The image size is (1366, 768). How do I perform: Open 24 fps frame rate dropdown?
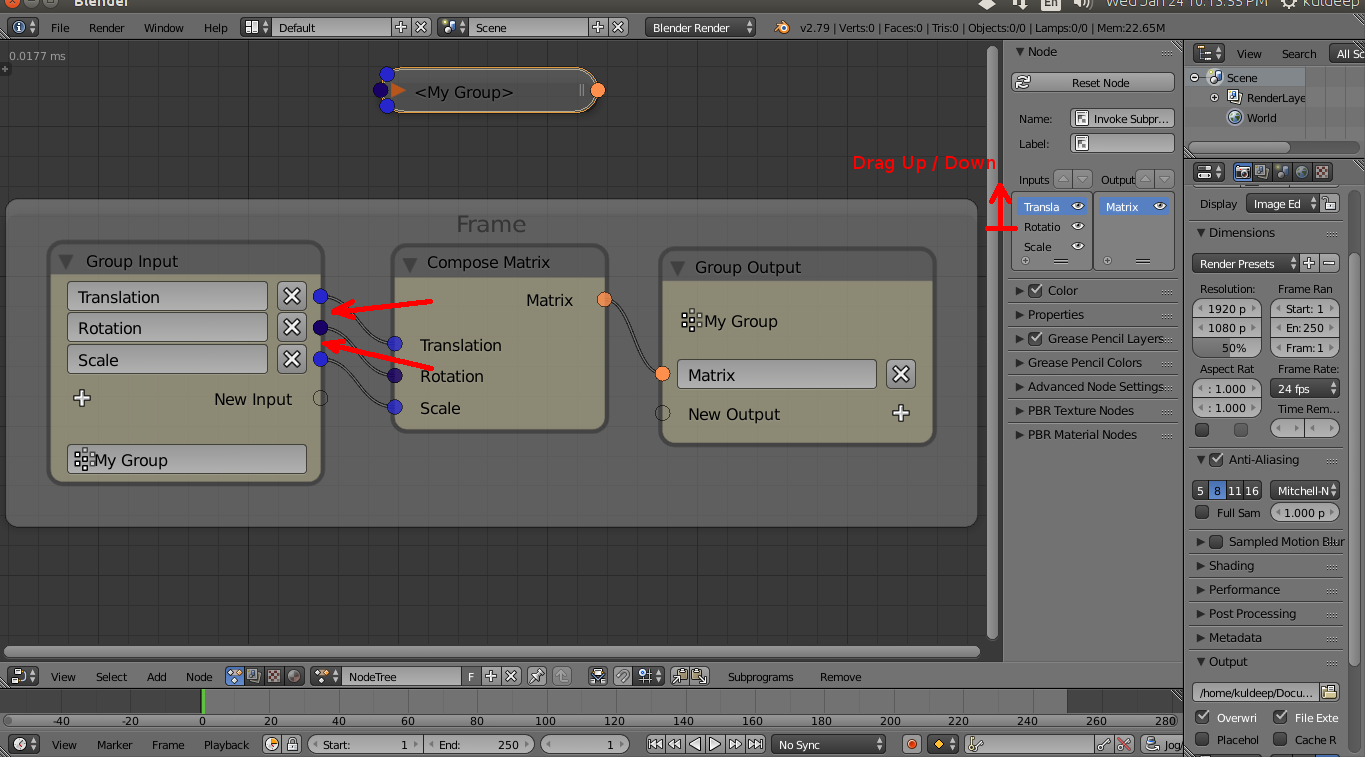point(1304,388)
